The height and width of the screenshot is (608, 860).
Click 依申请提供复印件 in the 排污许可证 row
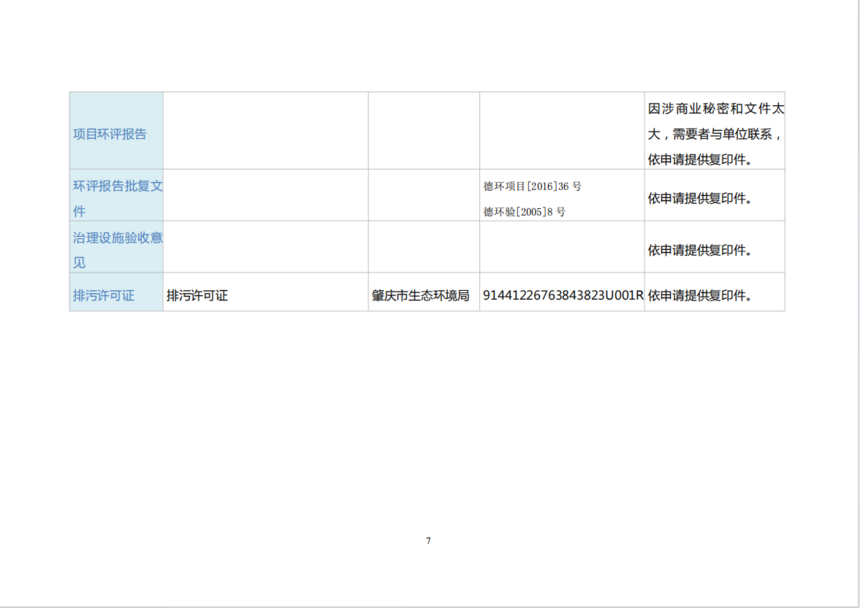[699, 296]
